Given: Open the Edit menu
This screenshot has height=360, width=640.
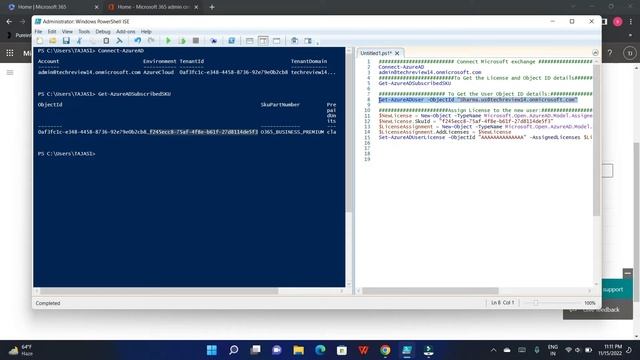Looking at the screenshot, I should [52, 31].
